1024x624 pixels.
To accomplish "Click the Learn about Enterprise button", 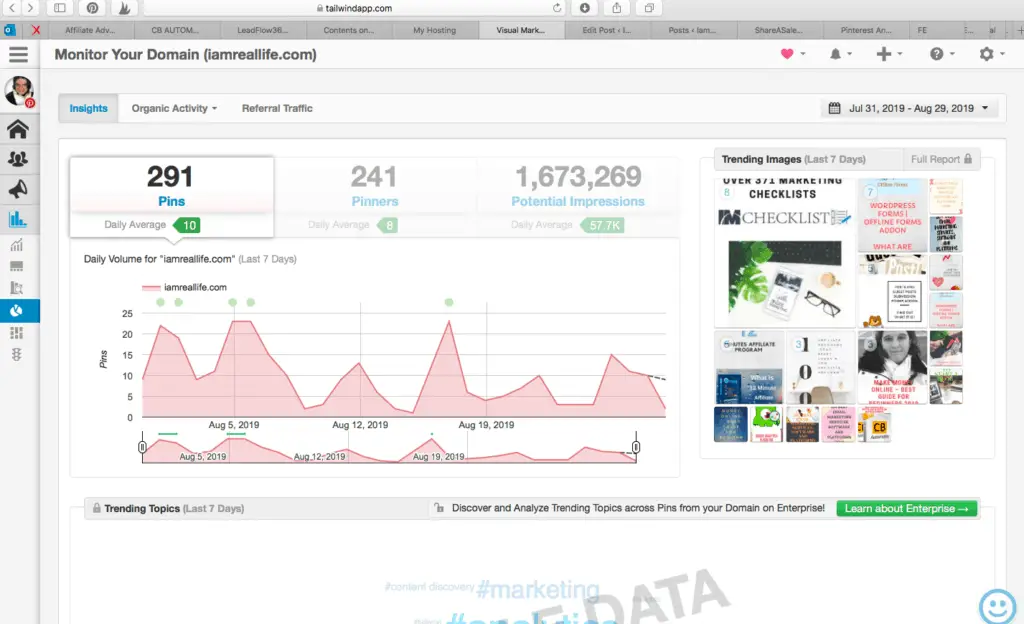I will (906, 508).
